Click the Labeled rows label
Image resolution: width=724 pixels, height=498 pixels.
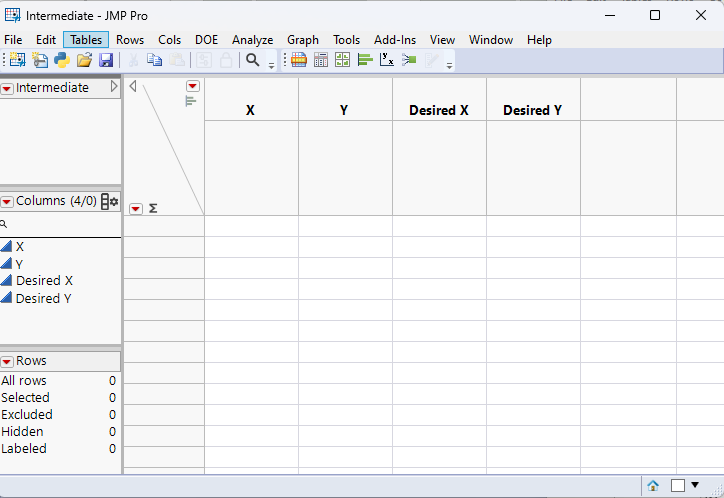[24, 449]
